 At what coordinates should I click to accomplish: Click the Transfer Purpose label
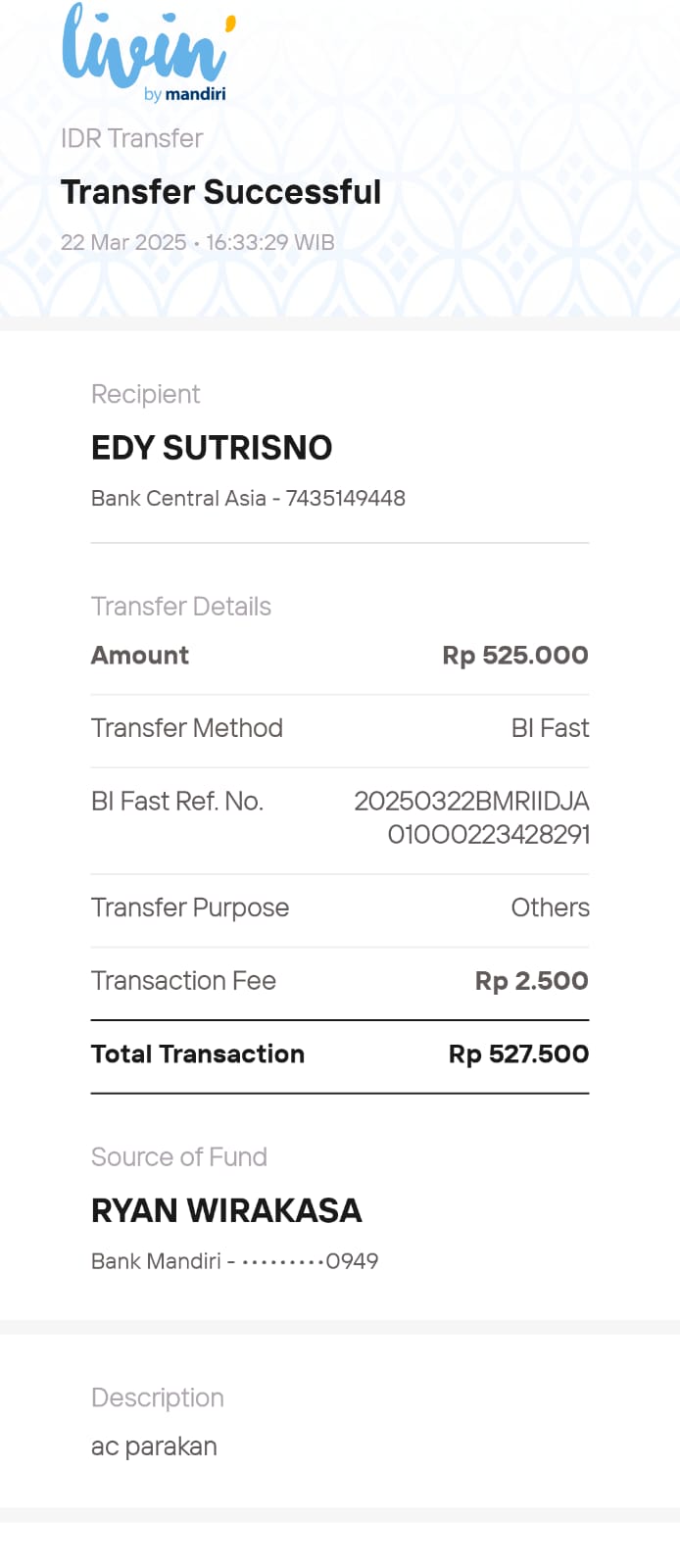pos(190,907)
